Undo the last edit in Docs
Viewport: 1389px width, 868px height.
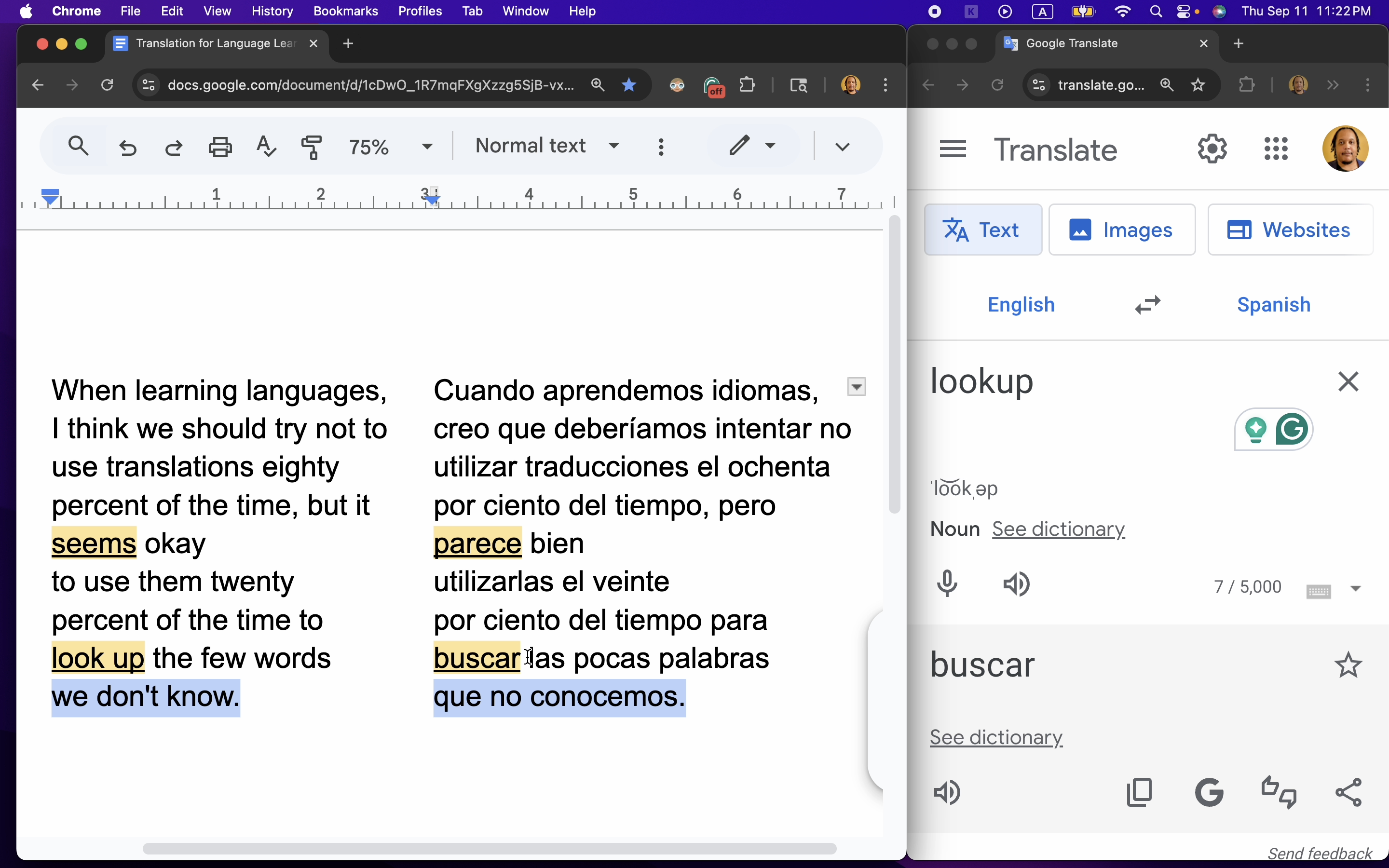(x=127, y=148)
